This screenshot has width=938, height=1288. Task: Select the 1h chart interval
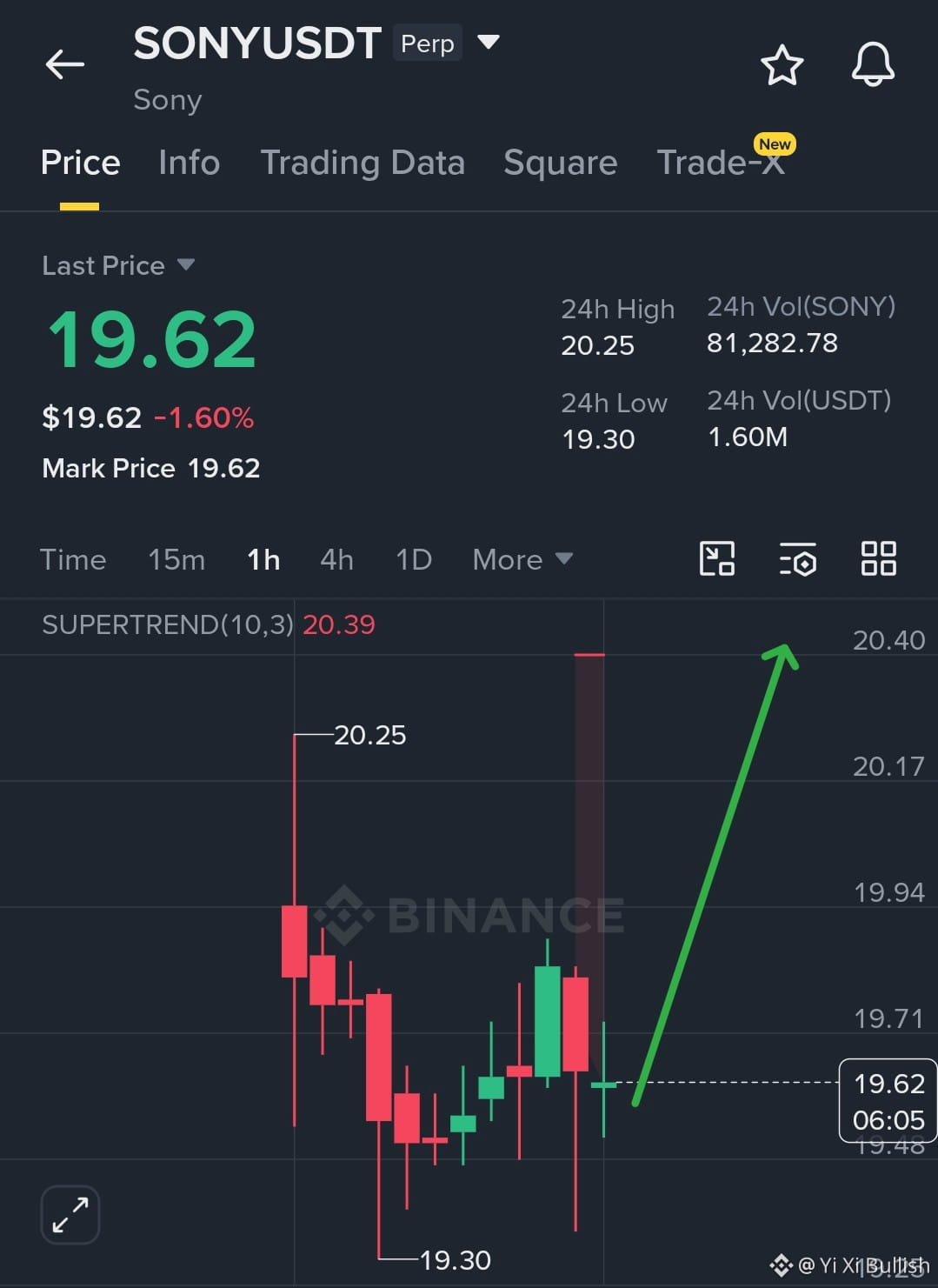click(x=263, y=559)
